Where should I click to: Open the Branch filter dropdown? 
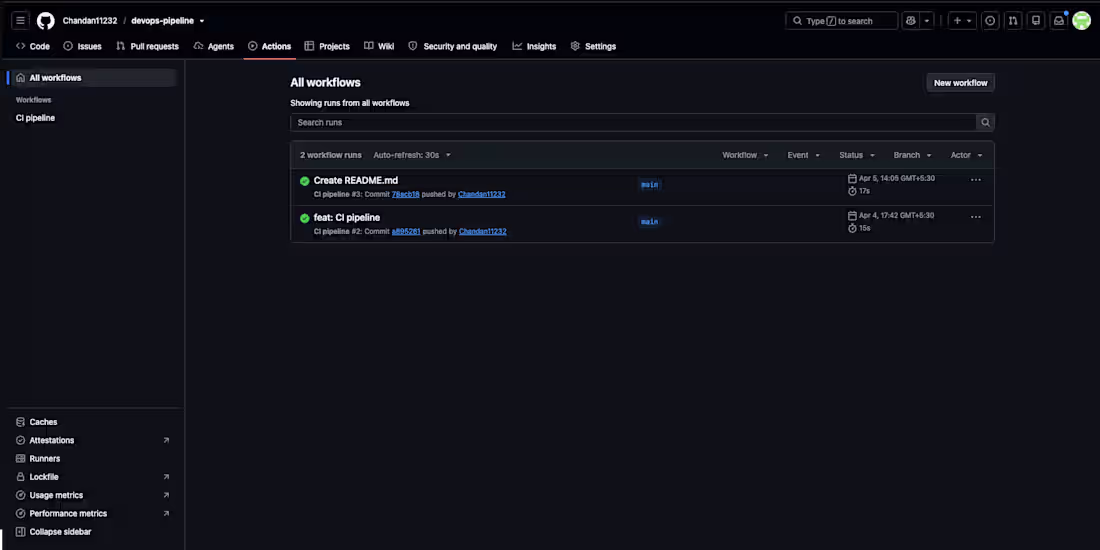(x=912, y=155)
